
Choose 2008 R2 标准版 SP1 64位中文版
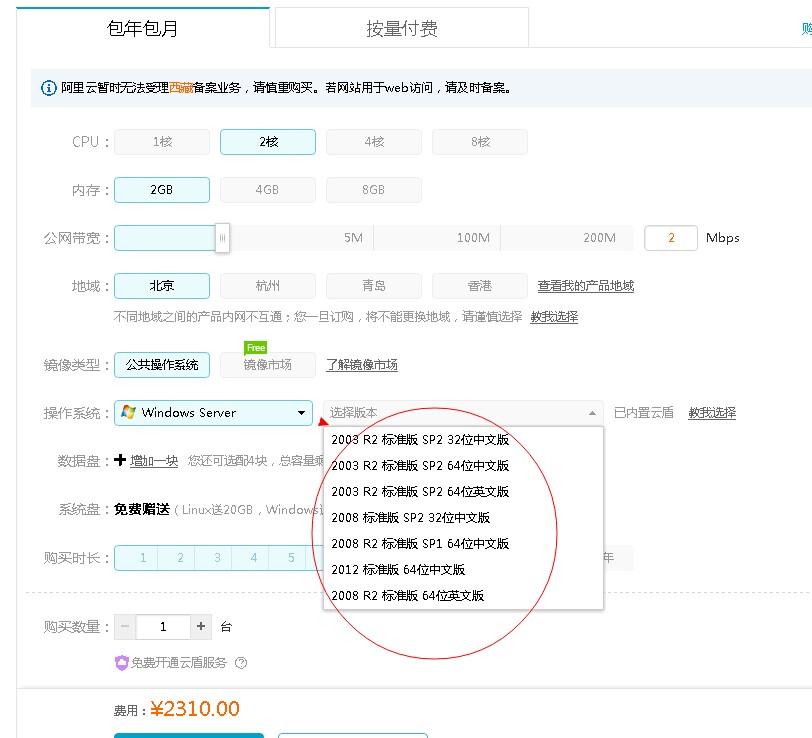pyautogui.click(x=463, y=544)
